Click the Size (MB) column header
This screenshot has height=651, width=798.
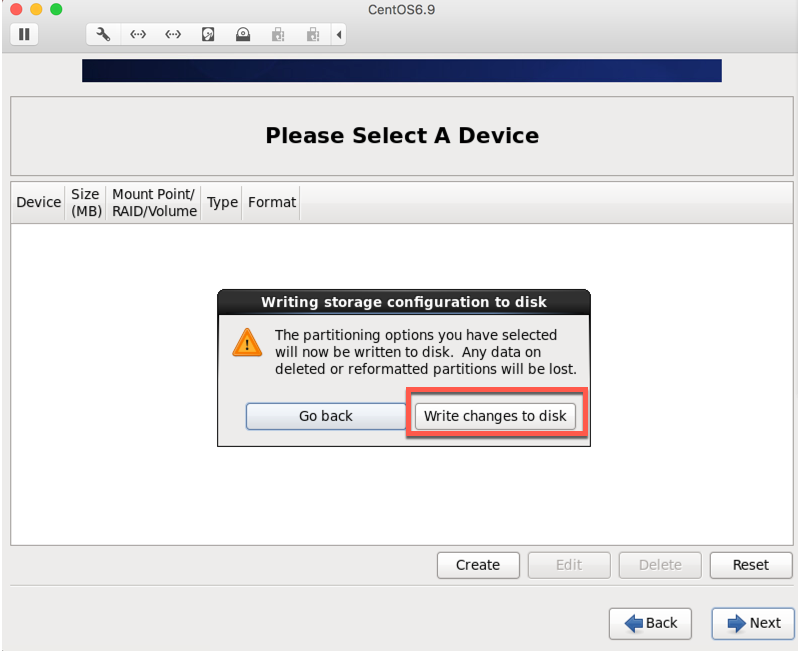86,202
